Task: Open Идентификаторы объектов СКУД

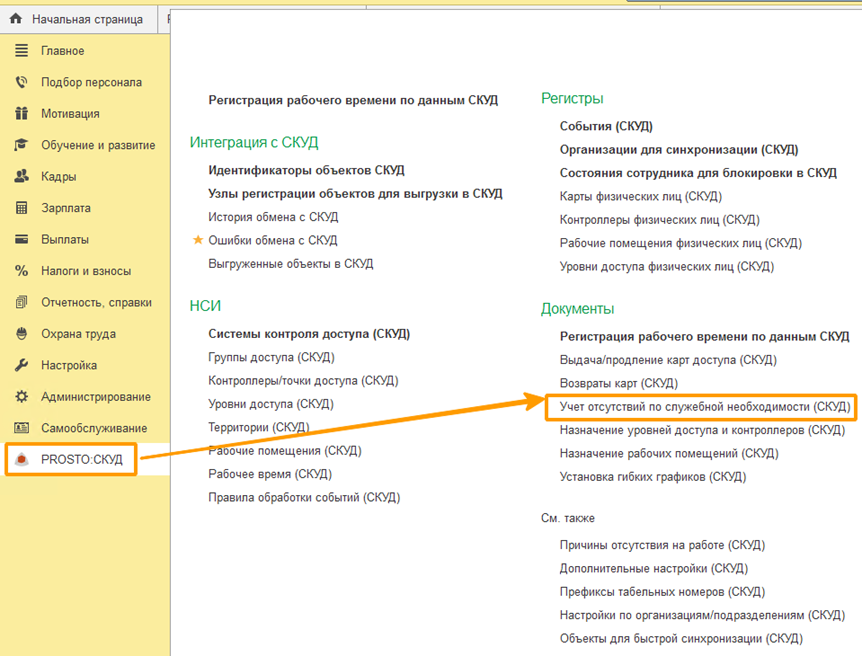Action: [x=306, y=170]
